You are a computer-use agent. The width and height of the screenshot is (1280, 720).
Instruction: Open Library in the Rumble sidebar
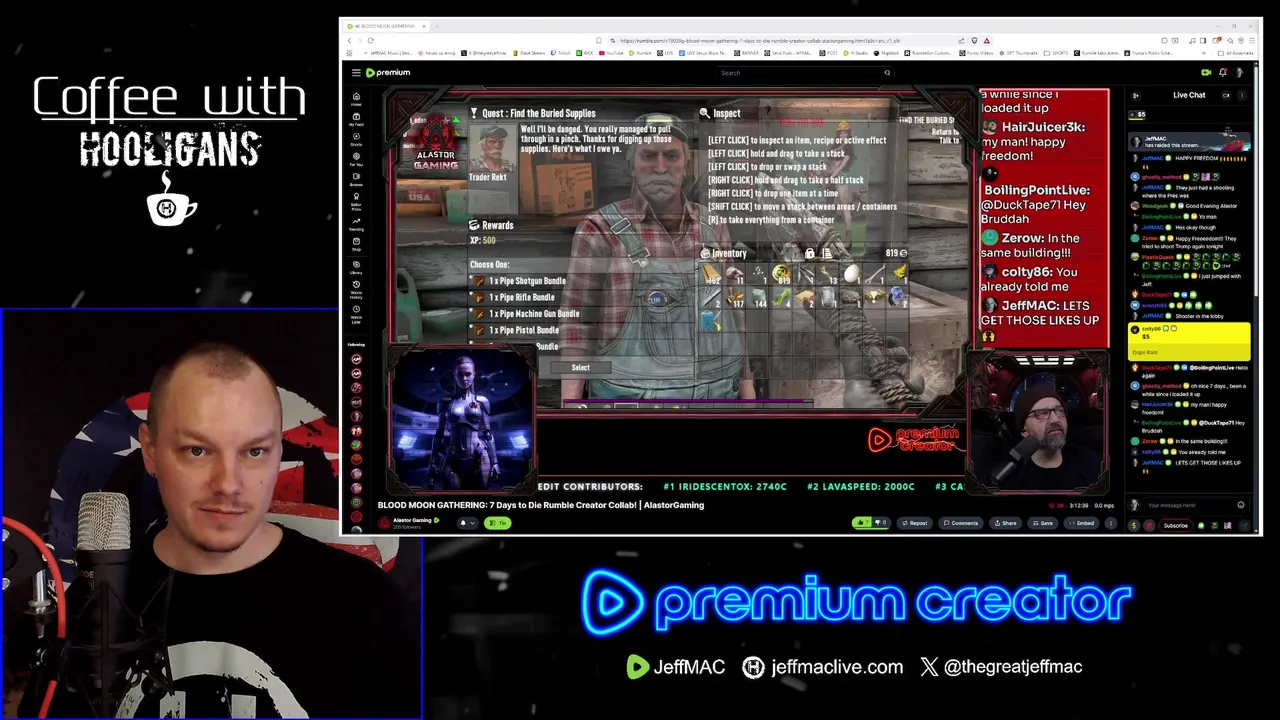(x=356, y=267)
